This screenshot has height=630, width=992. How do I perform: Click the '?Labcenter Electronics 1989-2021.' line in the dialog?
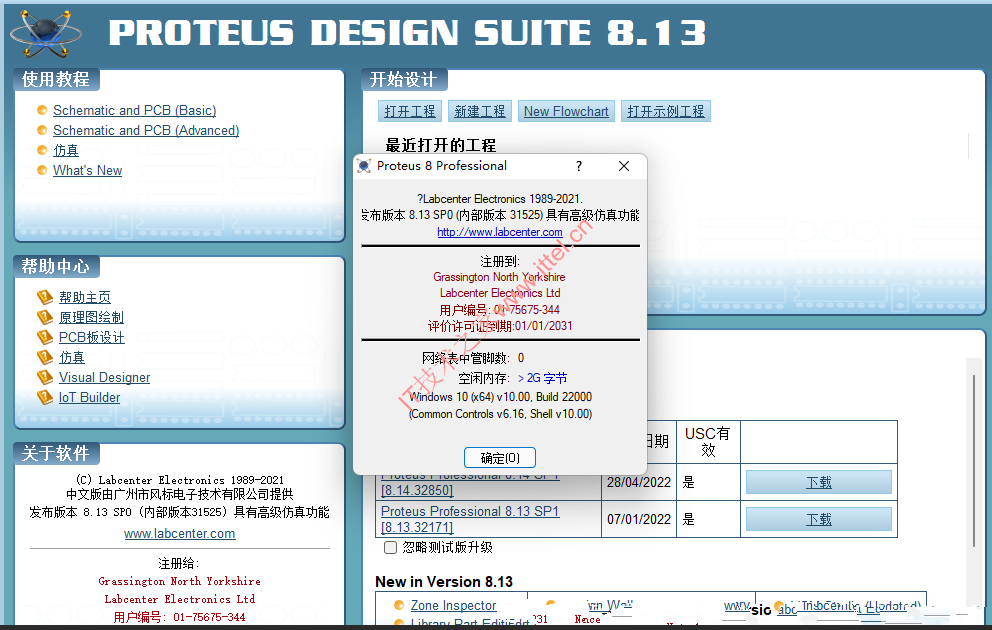point(500,199)
